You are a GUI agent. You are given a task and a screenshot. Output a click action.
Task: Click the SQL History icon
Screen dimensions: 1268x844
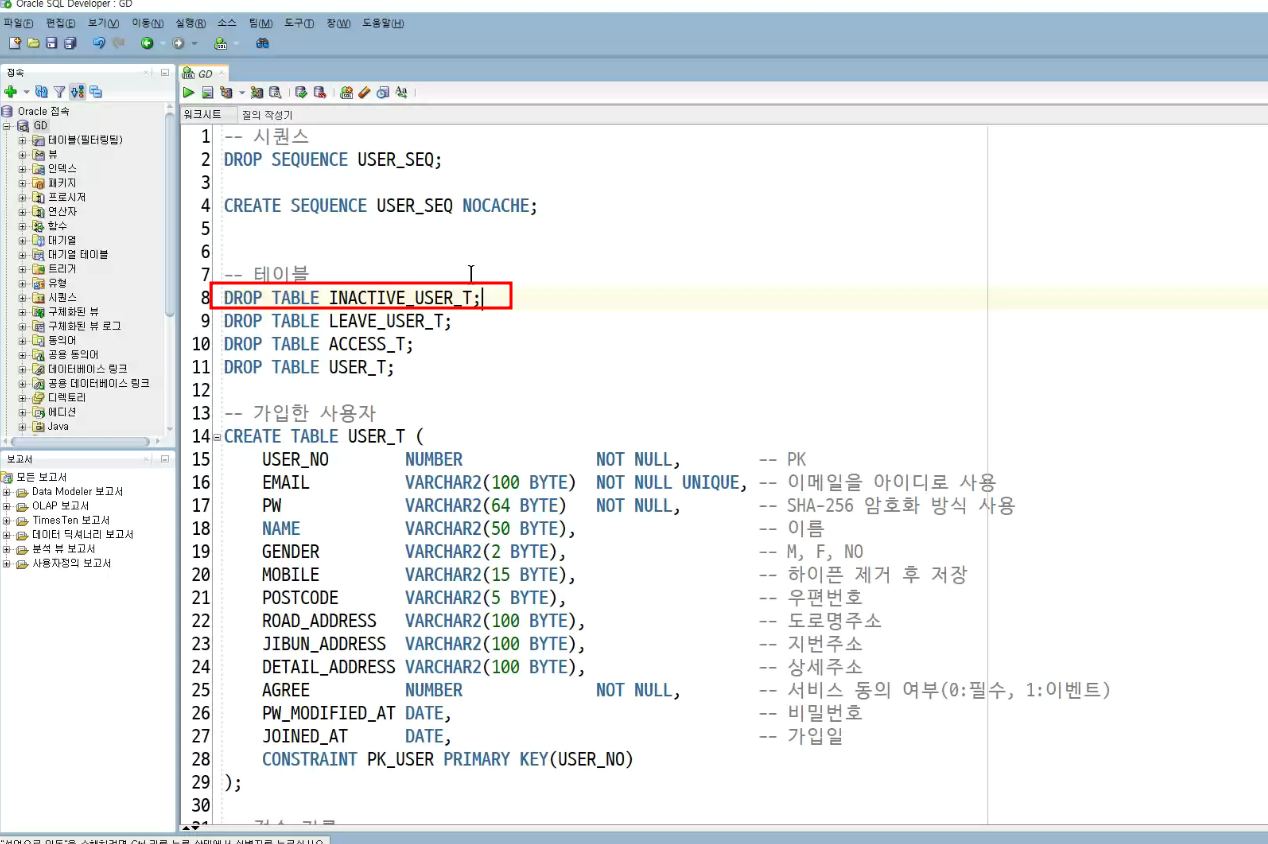click(x=383, y=92)
